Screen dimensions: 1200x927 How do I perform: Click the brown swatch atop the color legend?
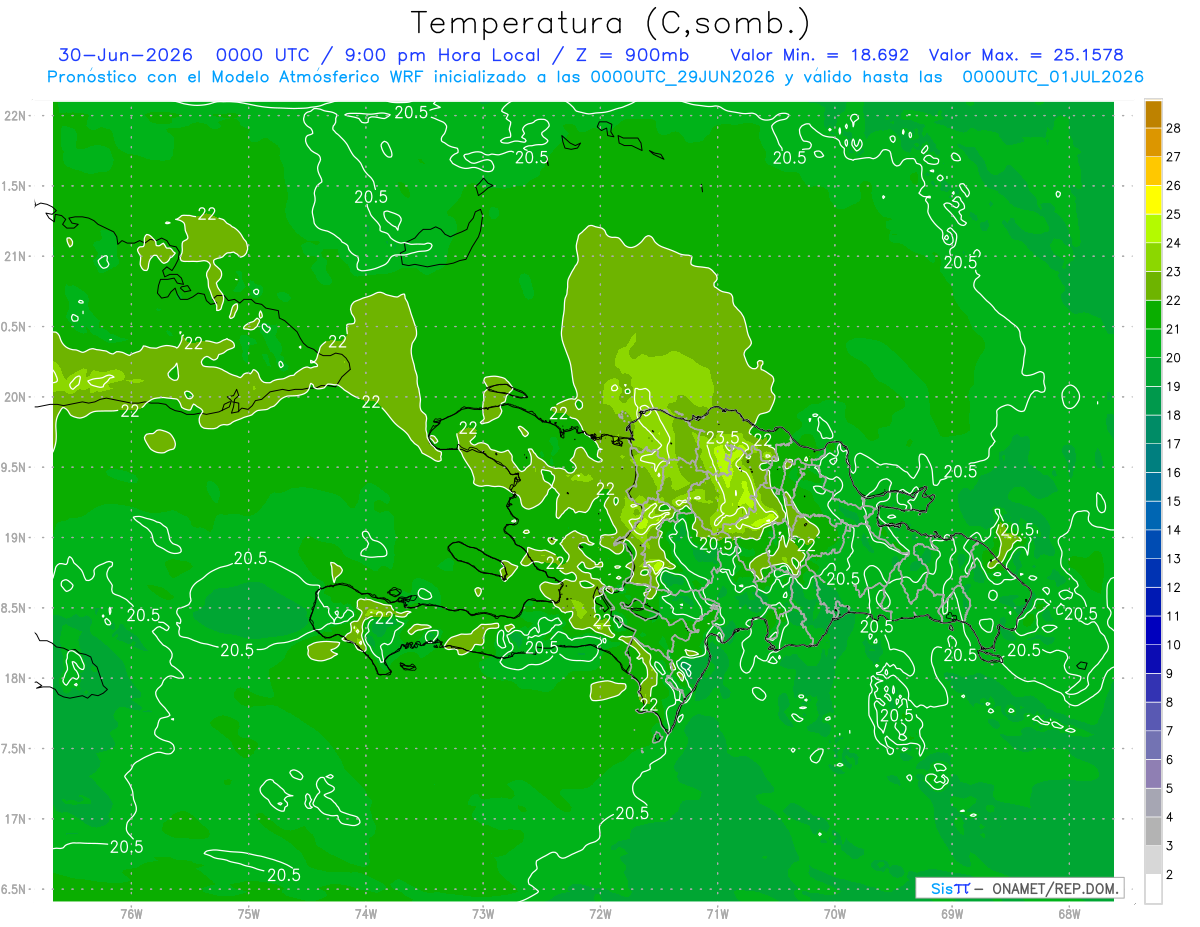[1153, 115]
